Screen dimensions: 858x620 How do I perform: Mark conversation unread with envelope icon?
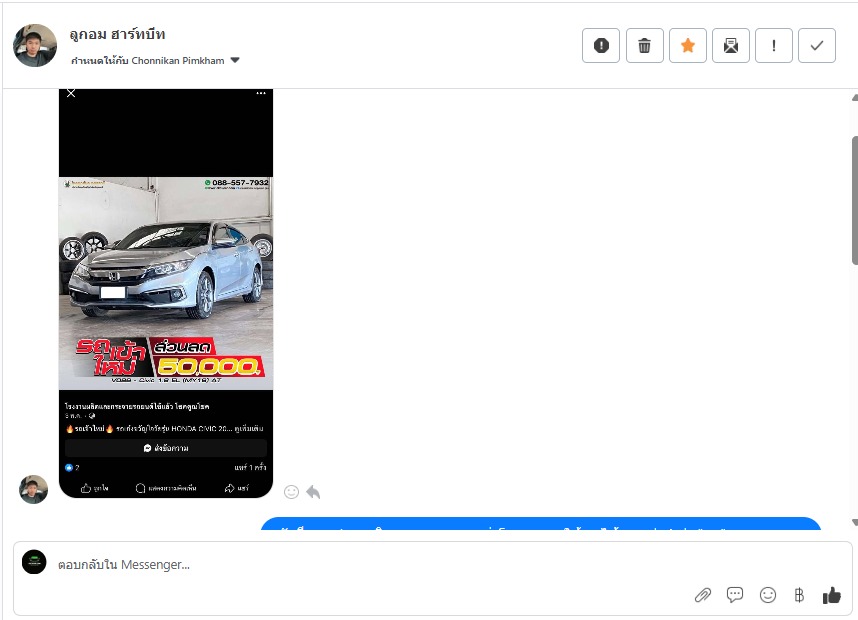click(731, 45)
